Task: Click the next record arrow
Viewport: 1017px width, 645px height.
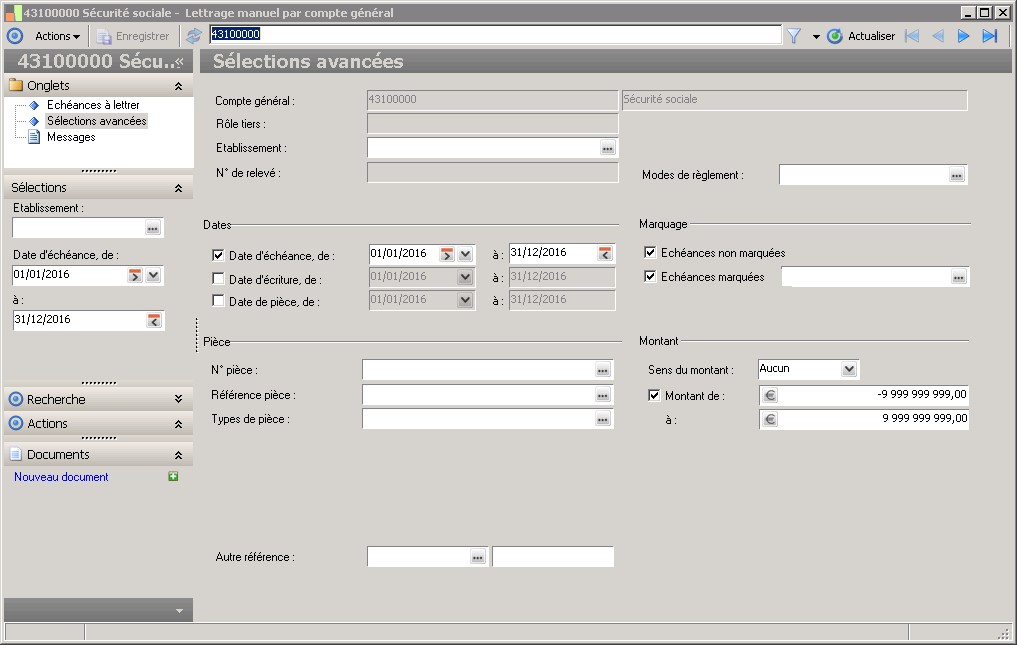Action: [964, 36]
